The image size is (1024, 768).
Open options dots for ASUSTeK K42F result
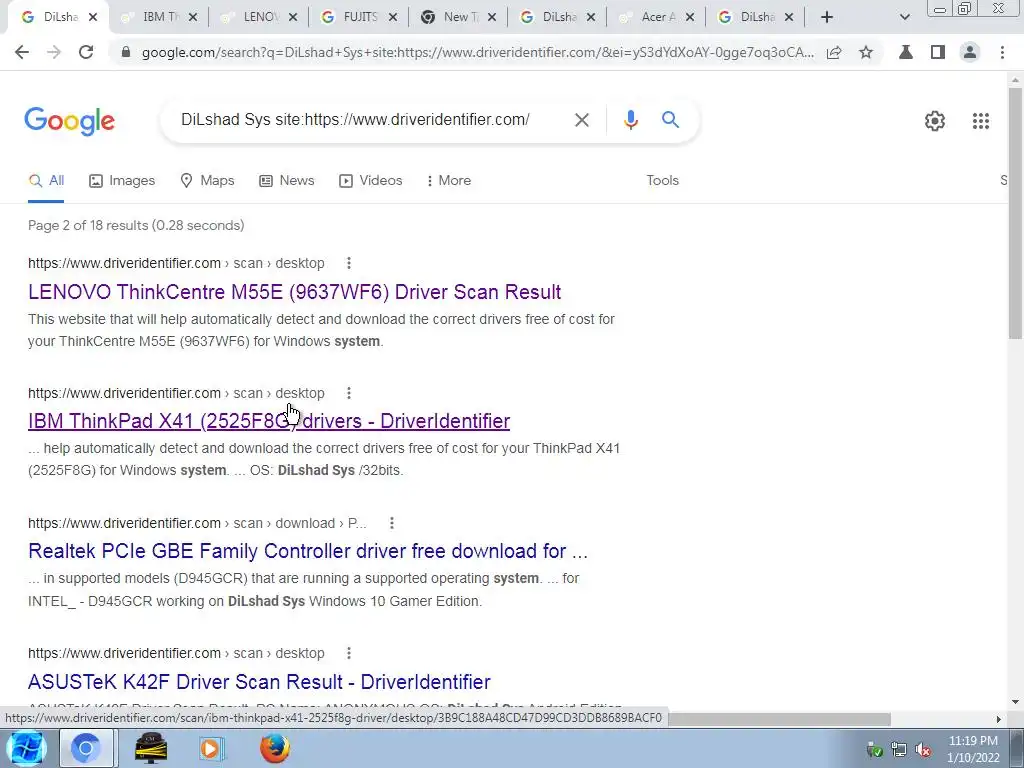click(x=349, y=653)
